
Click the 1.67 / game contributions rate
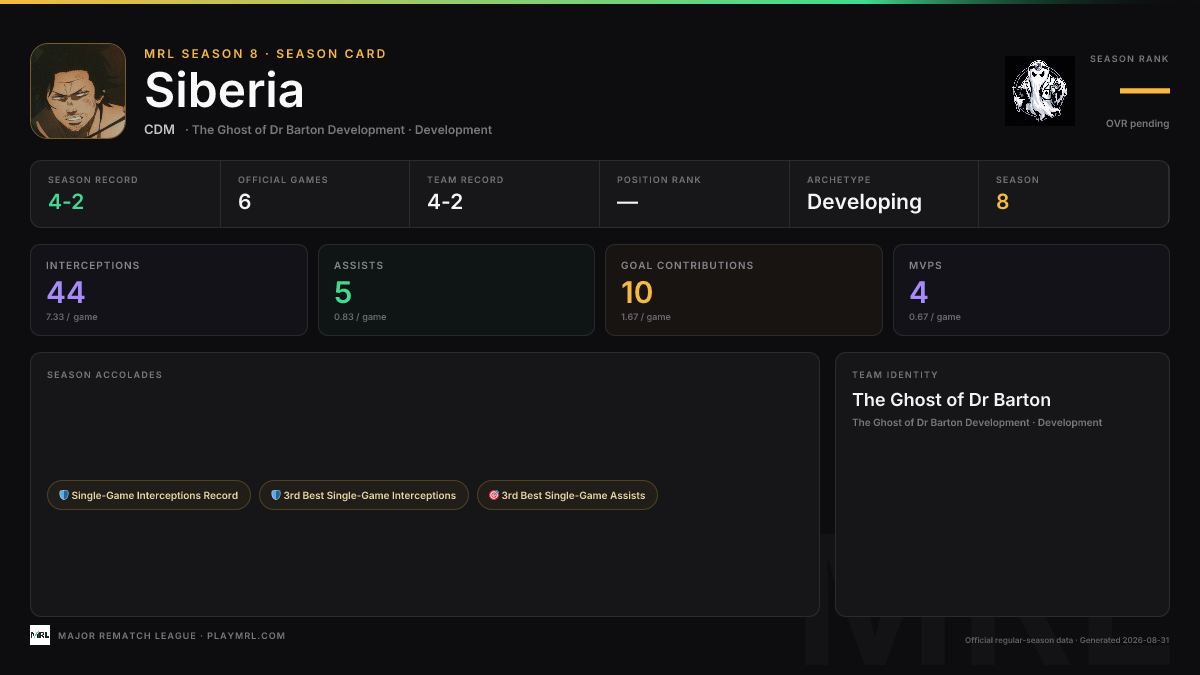(x=646, y=317)
